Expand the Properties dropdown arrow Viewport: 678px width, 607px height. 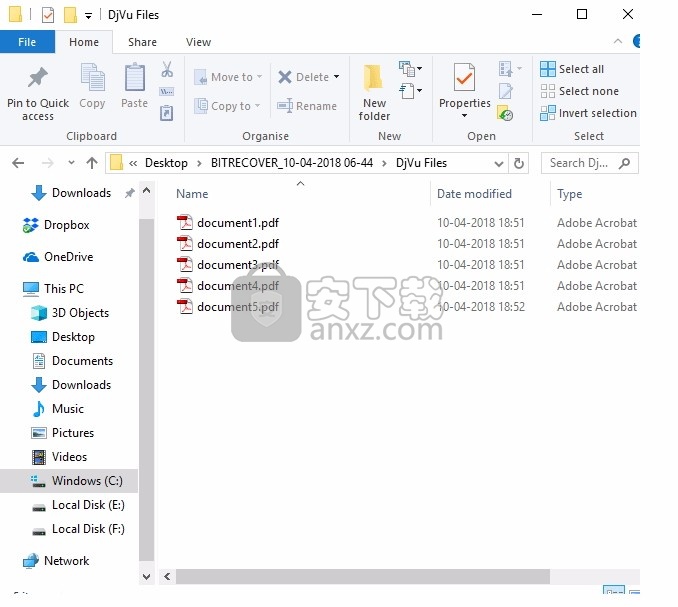point(464,115)
